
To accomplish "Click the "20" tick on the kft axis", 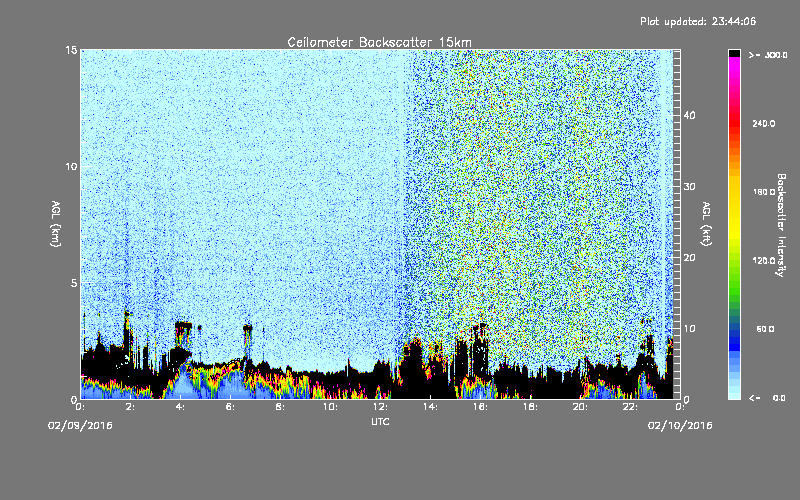I will point(689,258).
